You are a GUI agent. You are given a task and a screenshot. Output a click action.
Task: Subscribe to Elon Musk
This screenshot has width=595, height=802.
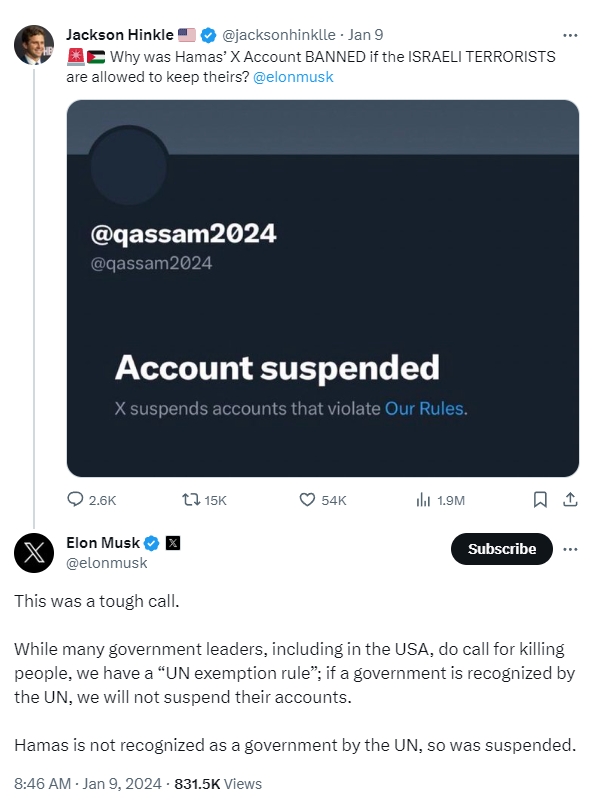tap(501, 549)
